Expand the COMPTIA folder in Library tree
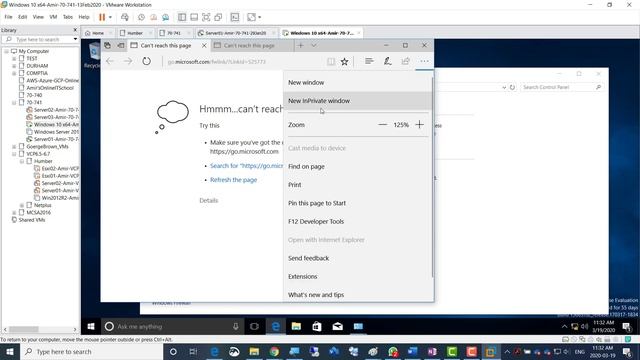 point(14,73)
